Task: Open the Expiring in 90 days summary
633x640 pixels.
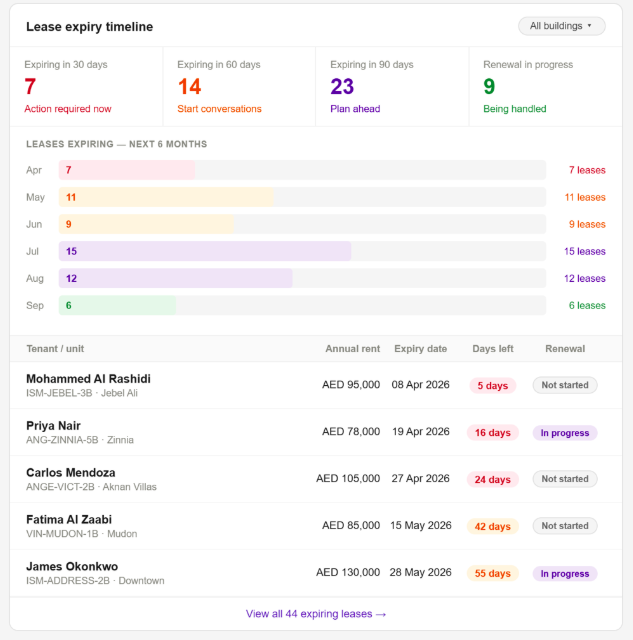Action: [392, 87]
